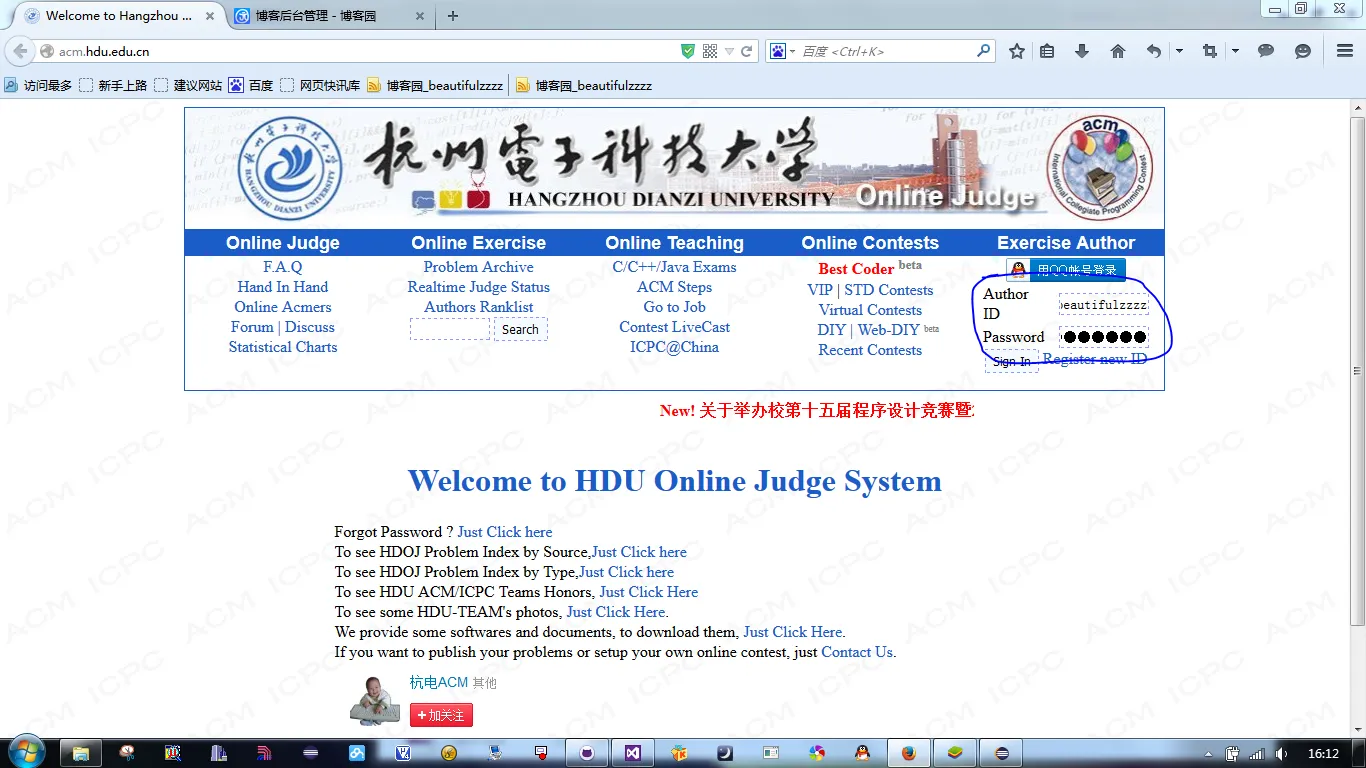Open the downloads arrow icon
1366x768 pixels.
(1081, 51)
